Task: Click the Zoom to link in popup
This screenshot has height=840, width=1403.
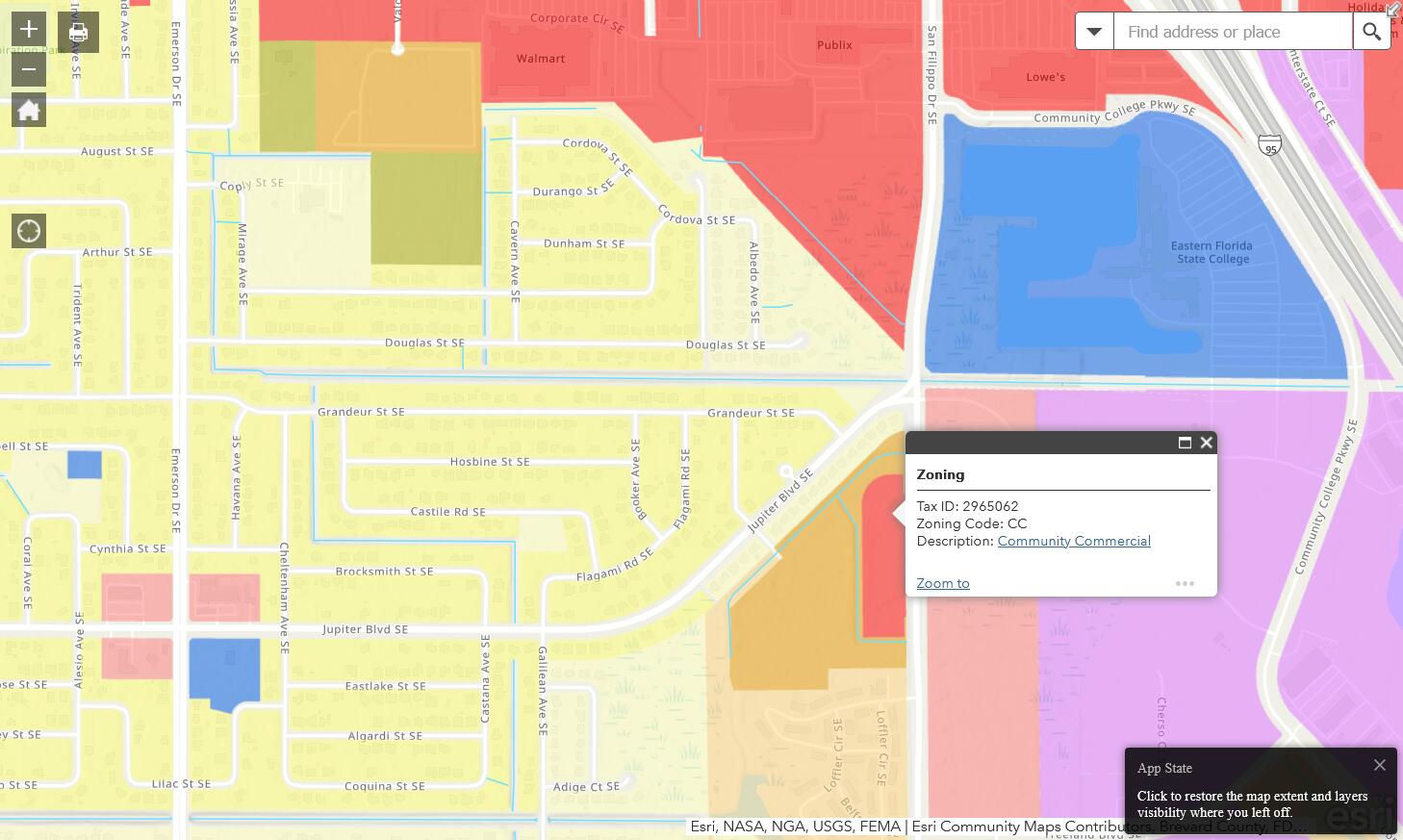Action: tap(943, 583)
